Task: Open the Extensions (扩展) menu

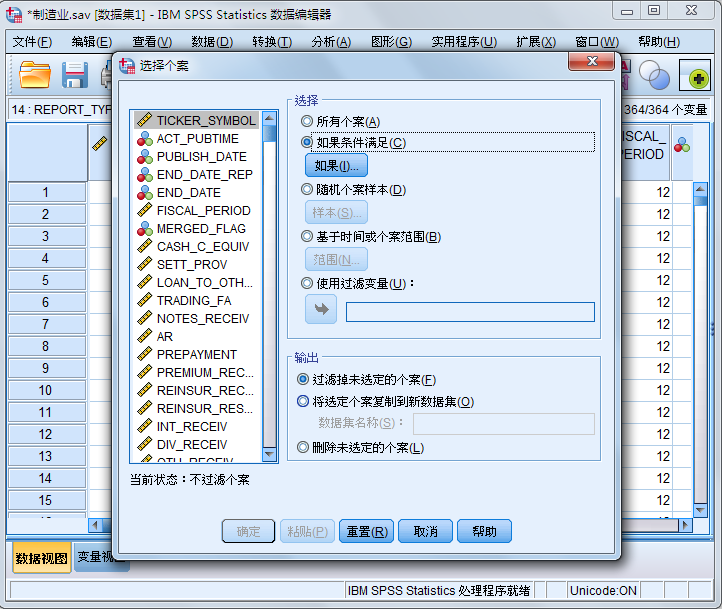Action: (x=536, y=42)
